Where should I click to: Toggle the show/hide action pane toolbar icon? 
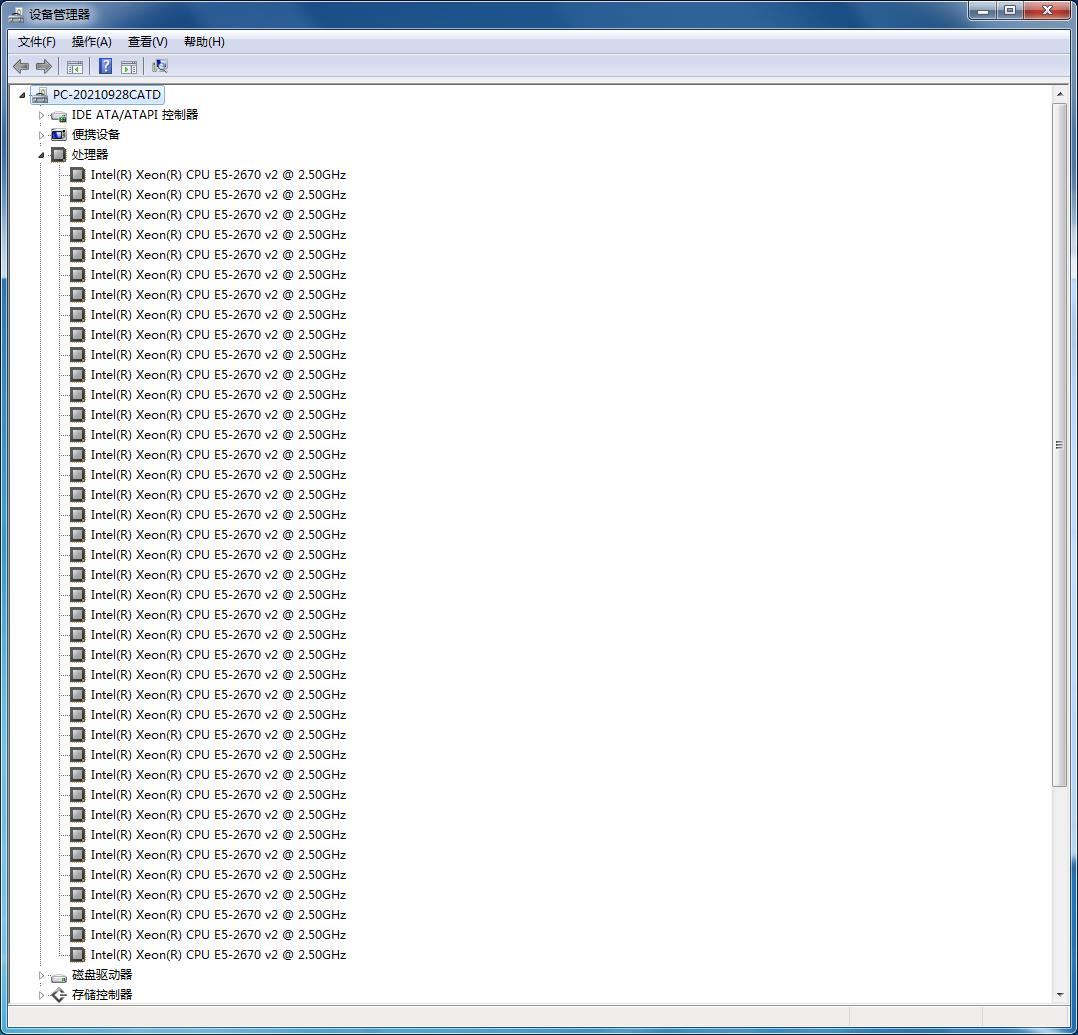(129, 67)
